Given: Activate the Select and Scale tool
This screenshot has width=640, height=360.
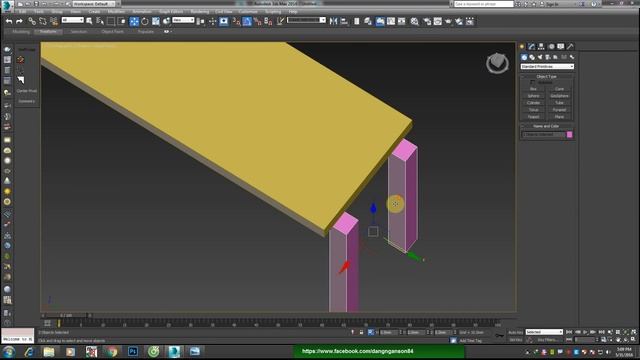Looking at the screenshot, I should pyautogui.click(x=156, y=21).
